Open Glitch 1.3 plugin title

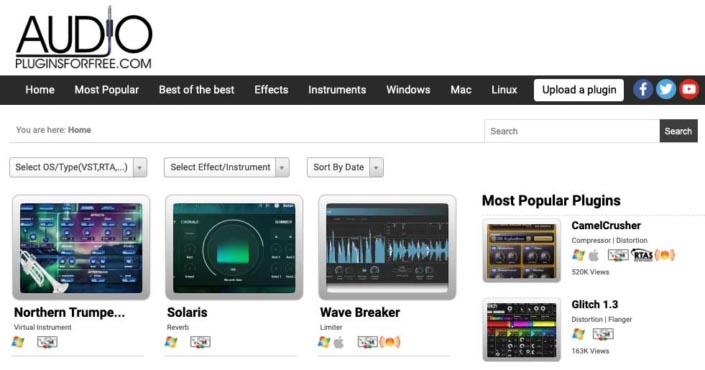(594, 304)
